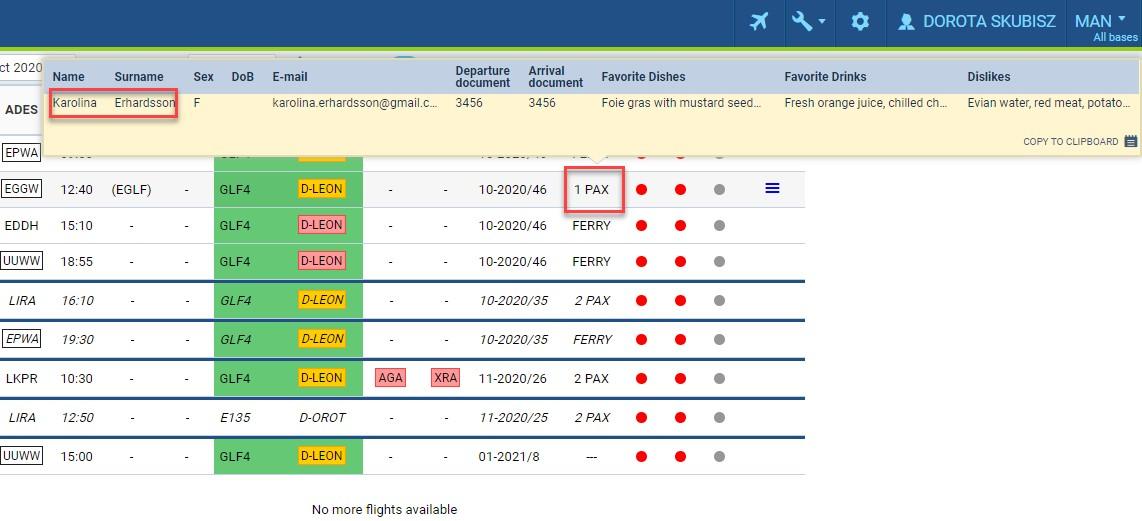The width and height of the screenshot is (1142, 521).
Task: Select the XRA red crew tag
Action: (x=445, y=379)
